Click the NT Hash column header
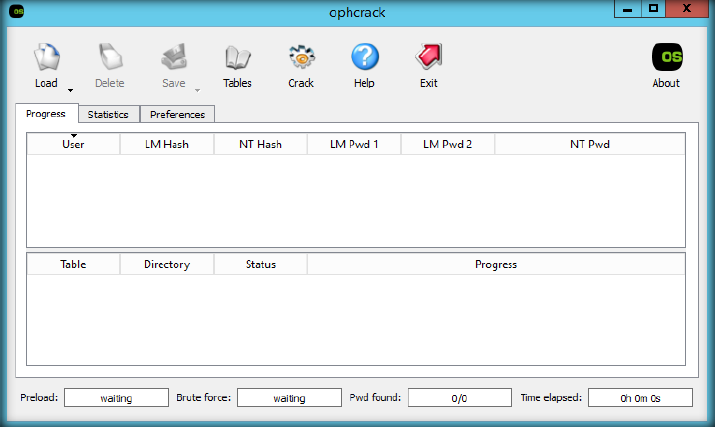Image resolution: width=717 pixels, height=428 pixels. 261,144
